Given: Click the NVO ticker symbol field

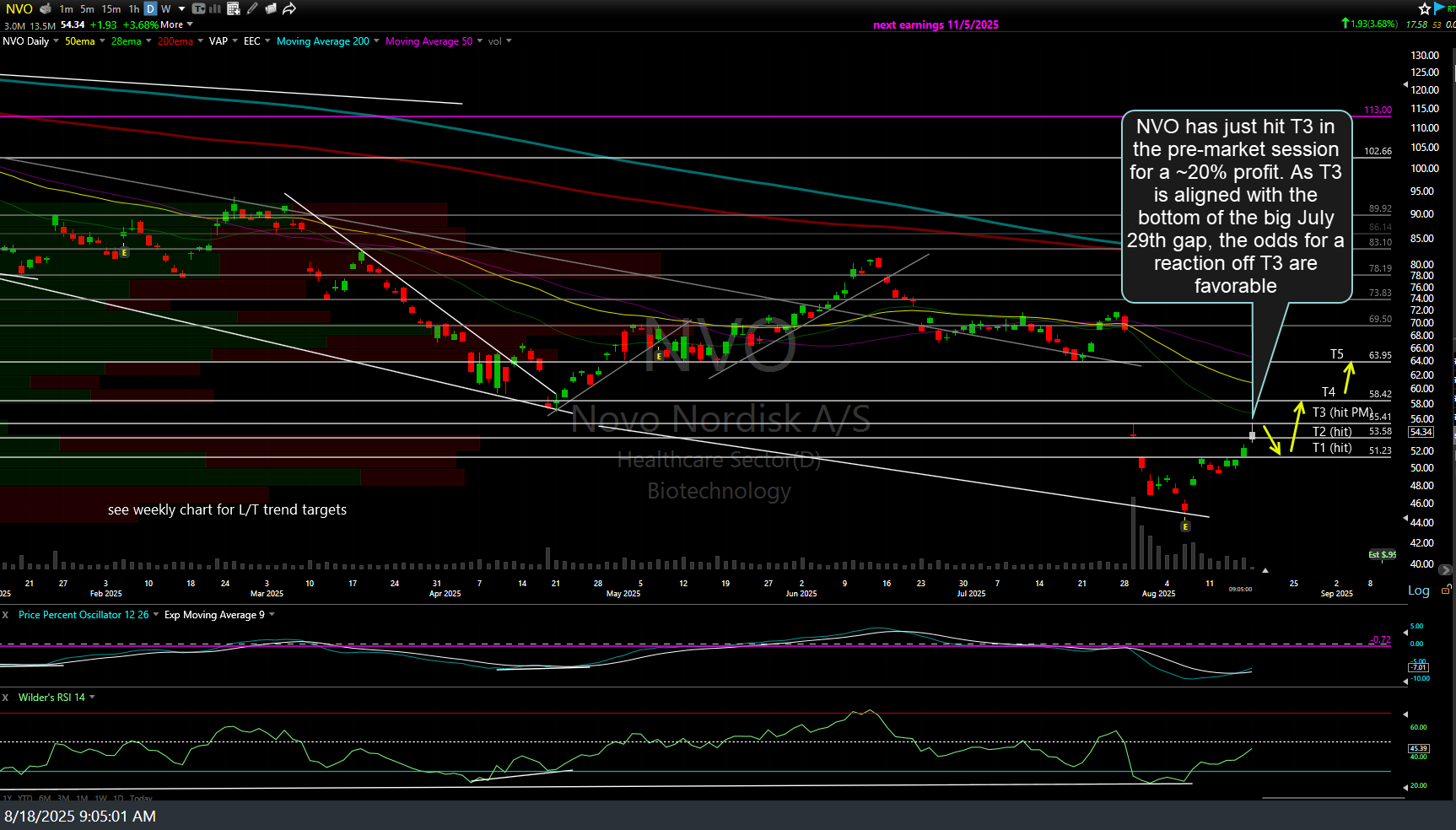Looking at the screenshot, I should click(x=19, y=8).
